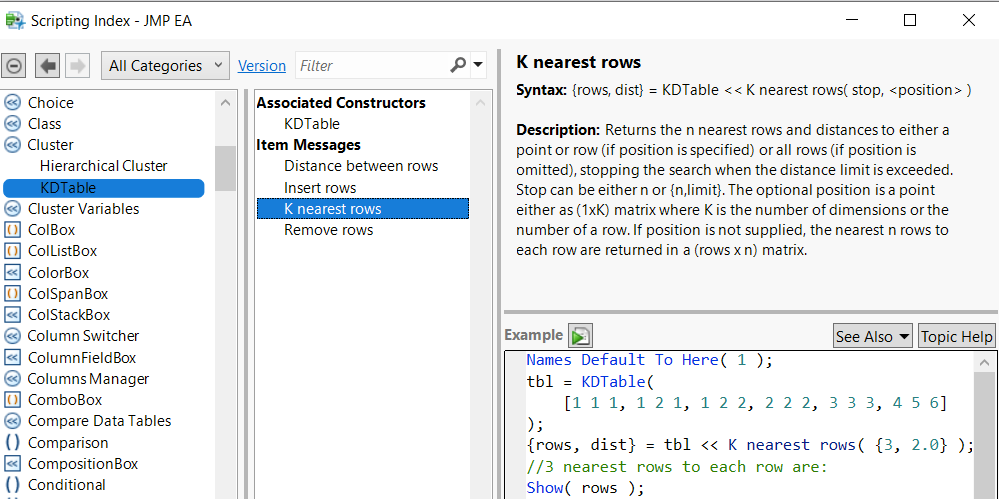Select KDTable under Associated Constructors
999x499 pixels.
(x=312, y=124)
